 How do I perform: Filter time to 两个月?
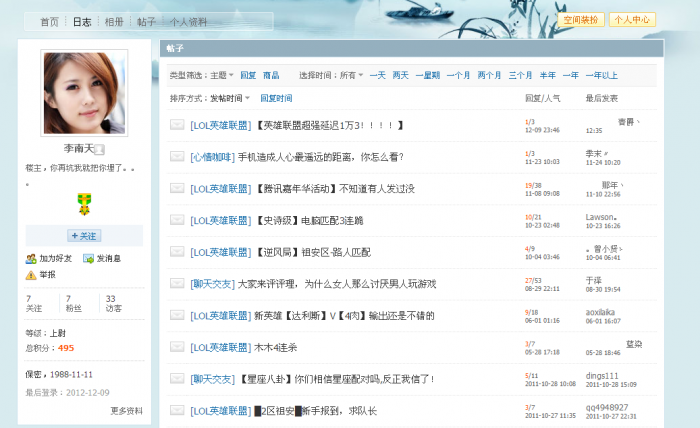[489, 75]
